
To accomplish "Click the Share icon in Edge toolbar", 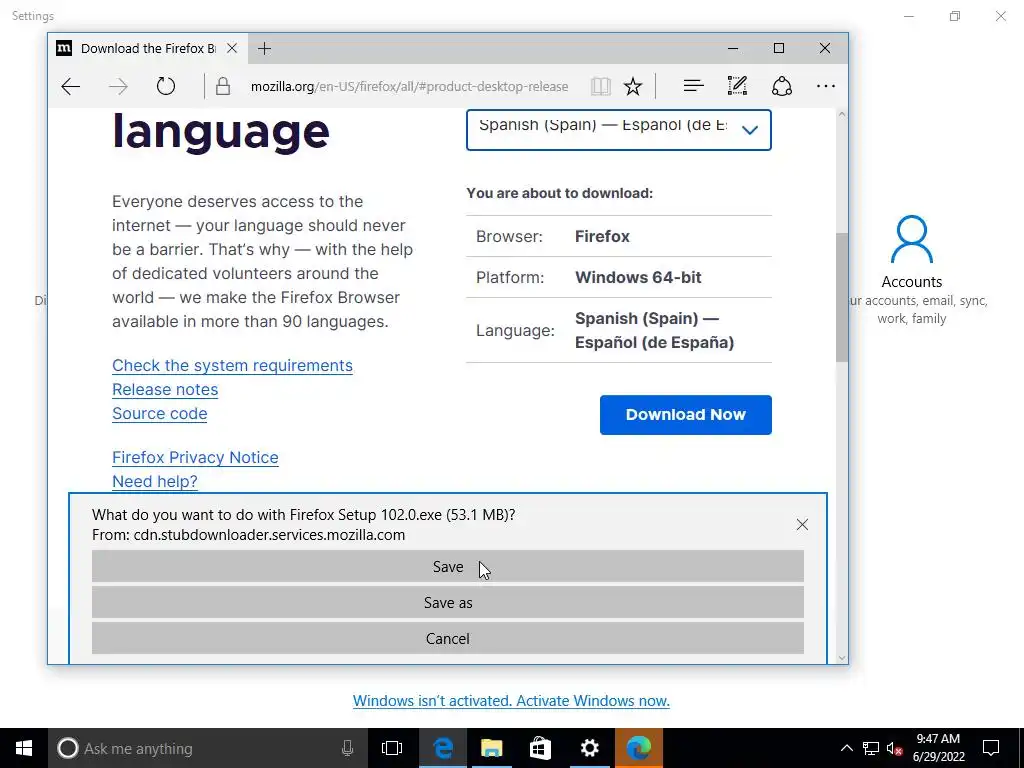I will (x=782, y=86).
